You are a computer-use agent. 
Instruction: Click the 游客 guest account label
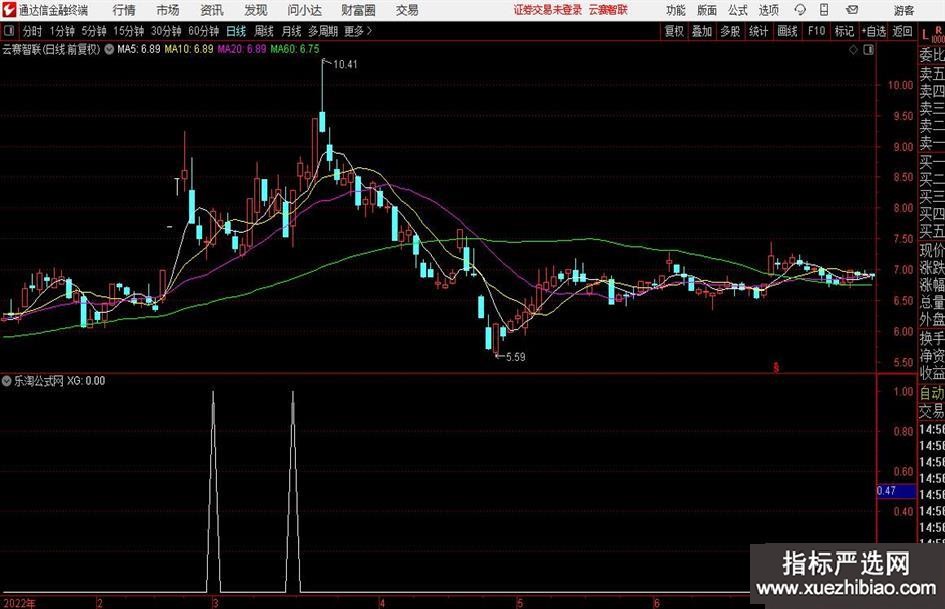coord(903,10)
